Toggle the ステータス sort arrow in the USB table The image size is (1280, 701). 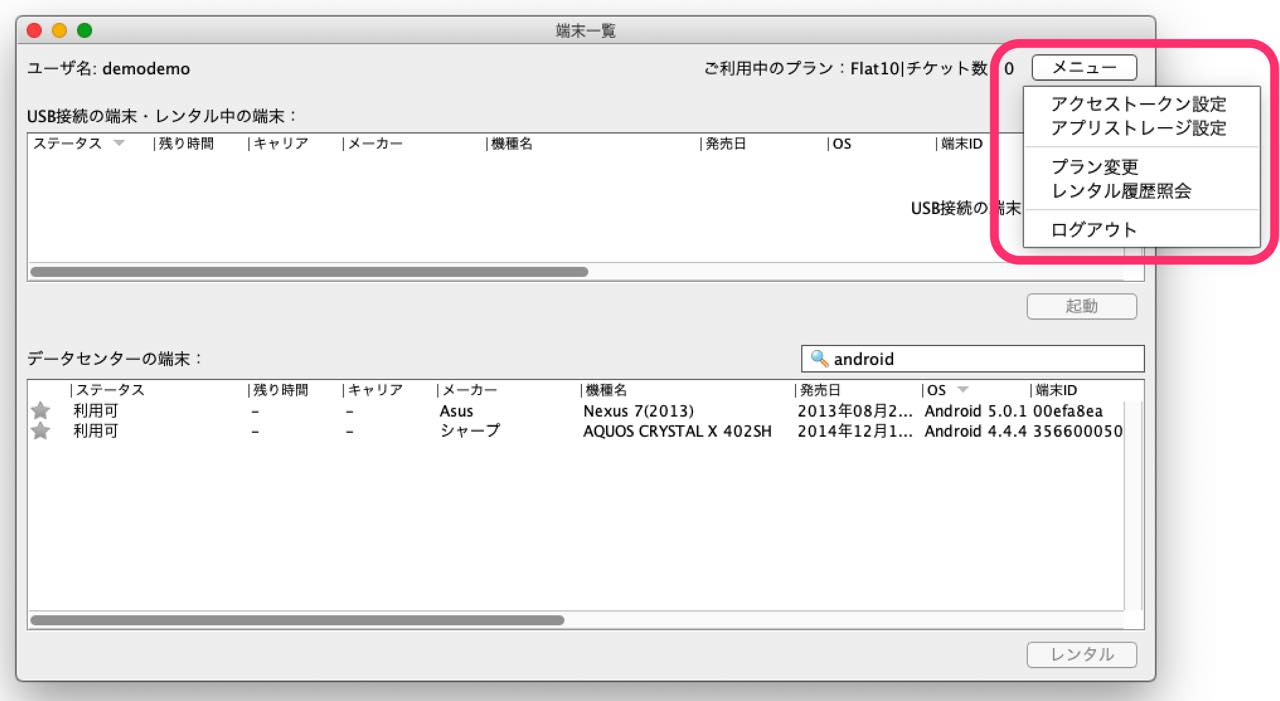119,144
